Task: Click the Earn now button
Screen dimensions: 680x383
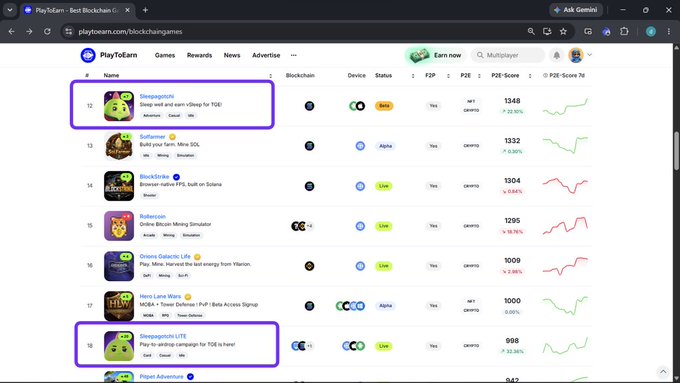Action: [435, 55]
